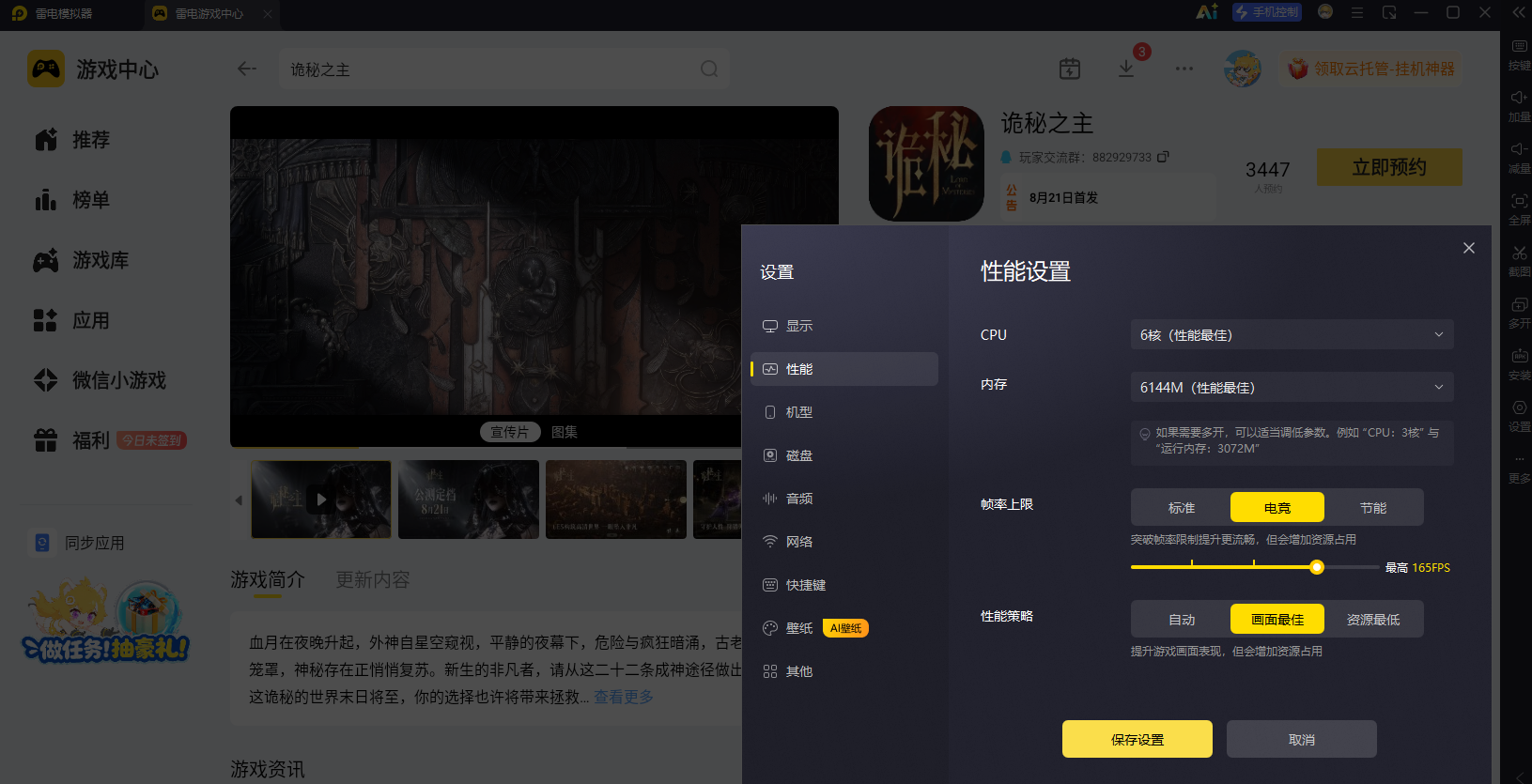Expand the 内存 memory dropdown
The height and width of the screenshot is (784, 1532).
click(x=1292, y=387)
